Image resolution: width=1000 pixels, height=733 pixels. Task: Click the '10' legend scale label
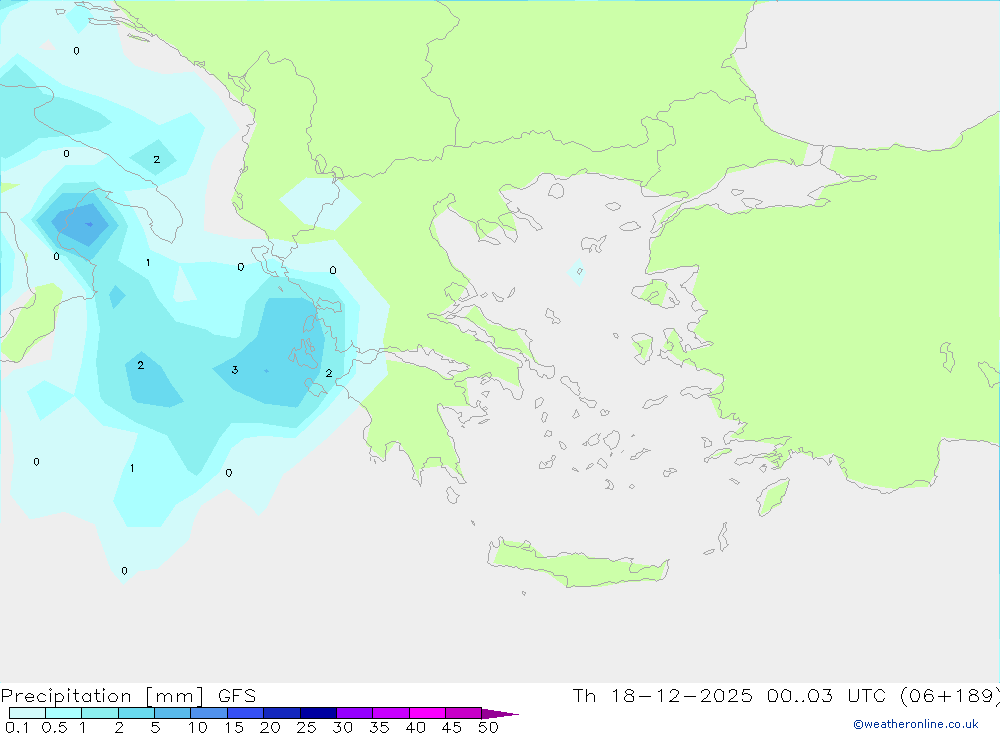point(198,727)
